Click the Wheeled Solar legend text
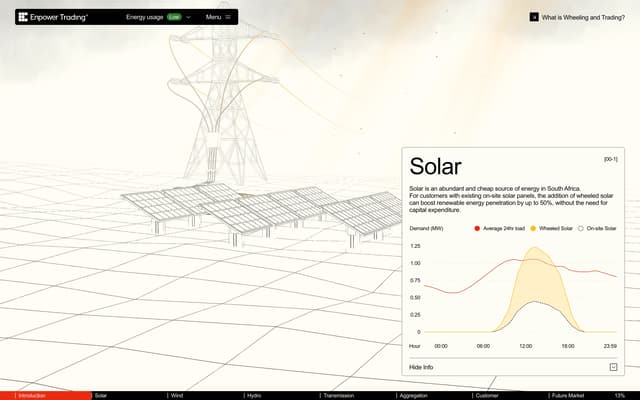 (x=556, y=229)
